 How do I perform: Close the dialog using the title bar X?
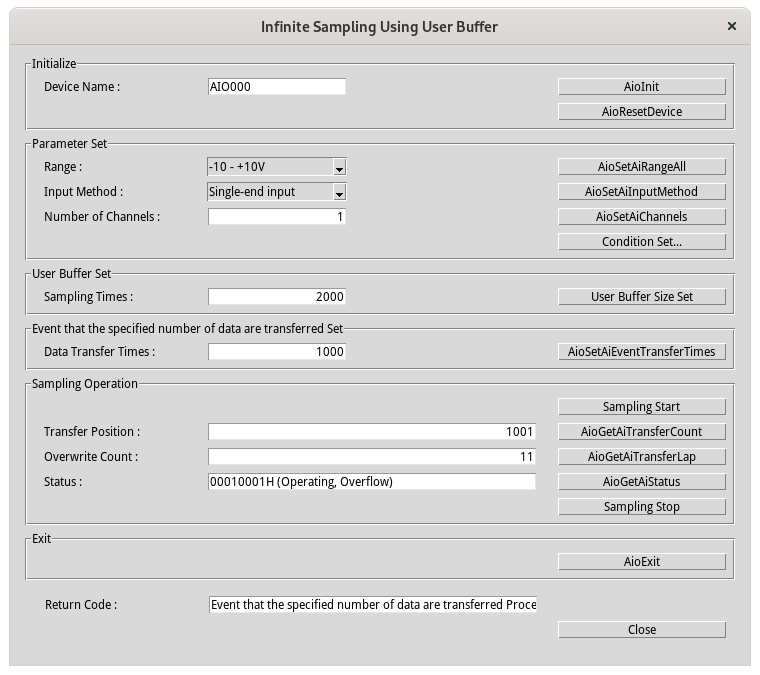pos(734,27)
